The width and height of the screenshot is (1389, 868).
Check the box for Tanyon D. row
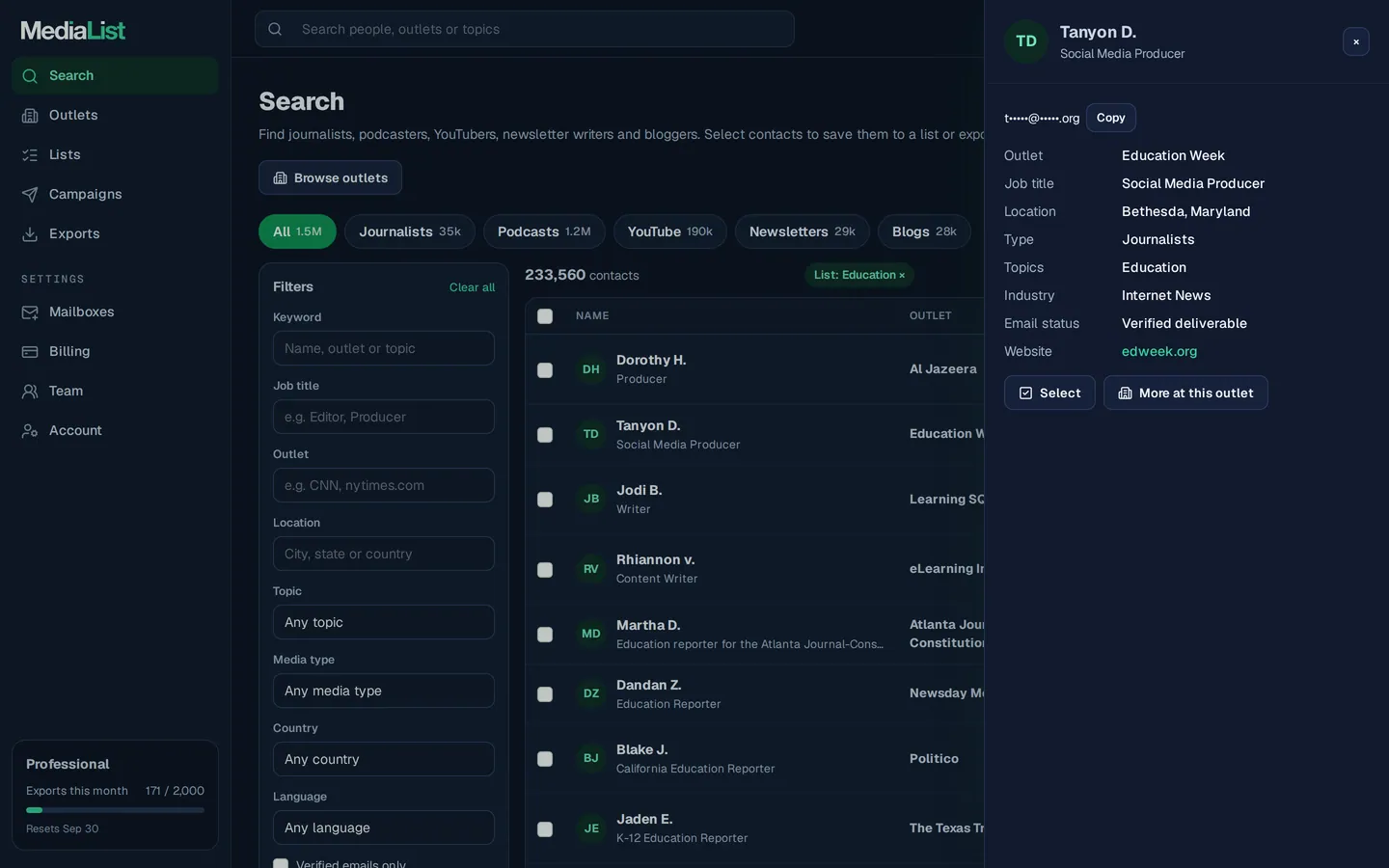click(x=545, y=435)
